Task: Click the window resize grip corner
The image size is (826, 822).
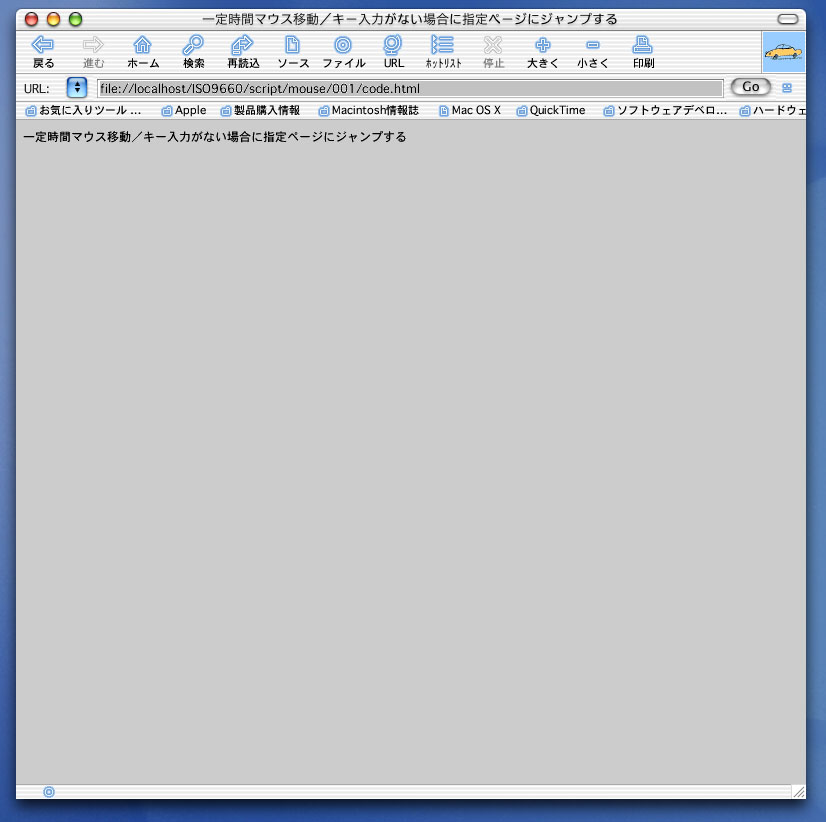Action: tap(799, 791)
